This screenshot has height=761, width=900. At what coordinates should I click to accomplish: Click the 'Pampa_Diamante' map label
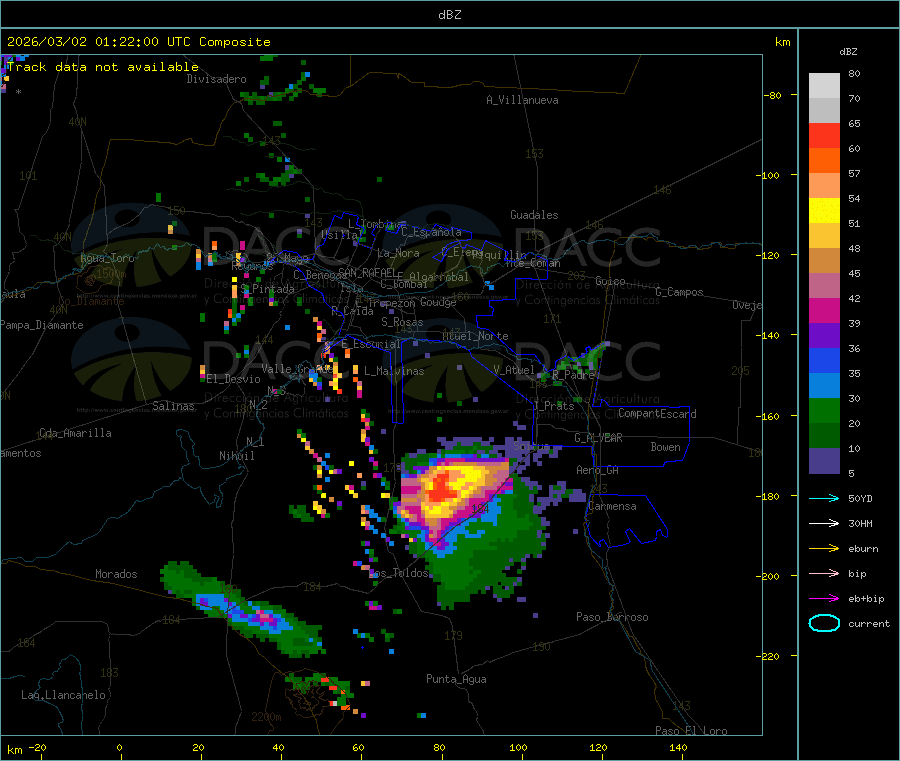42,325
